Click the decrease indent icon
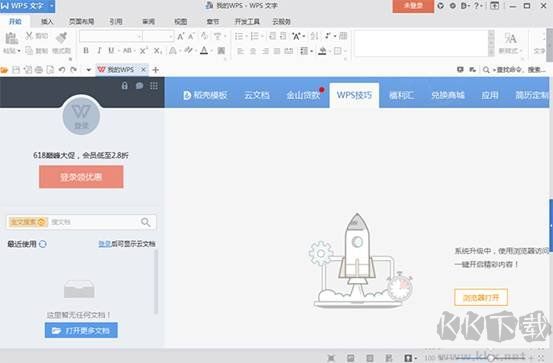The image size is (553, 363). coord(272,36)
